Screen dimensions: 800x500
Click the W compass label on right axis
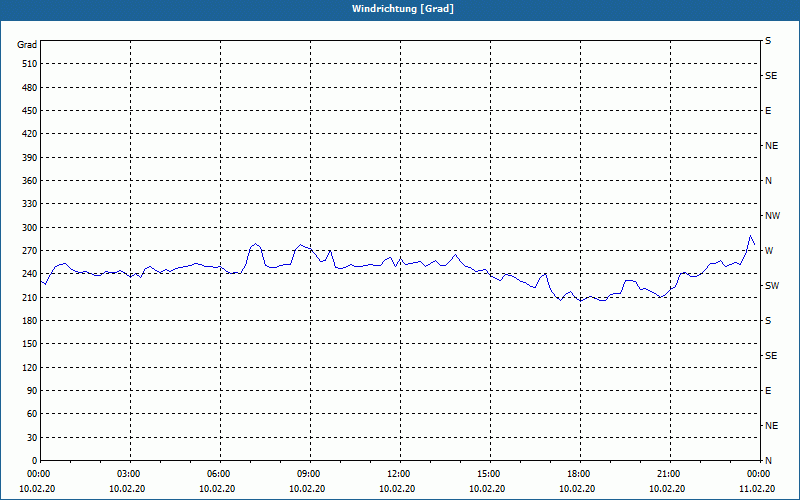click(769, 251)
